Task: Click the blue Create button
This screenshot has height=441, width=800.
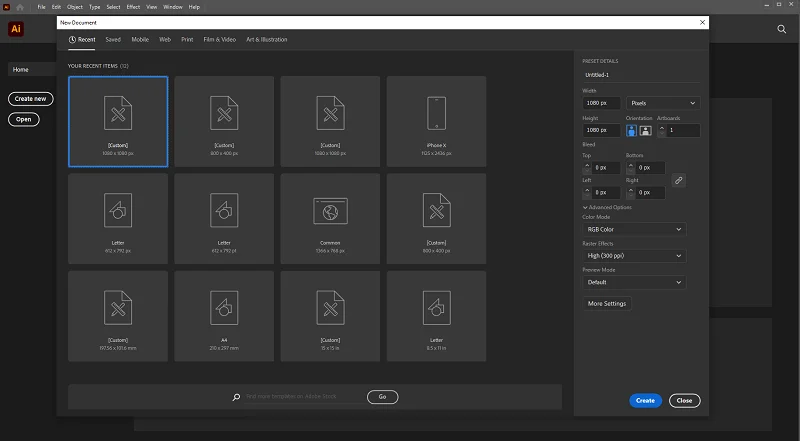Action: pos(645,401)
